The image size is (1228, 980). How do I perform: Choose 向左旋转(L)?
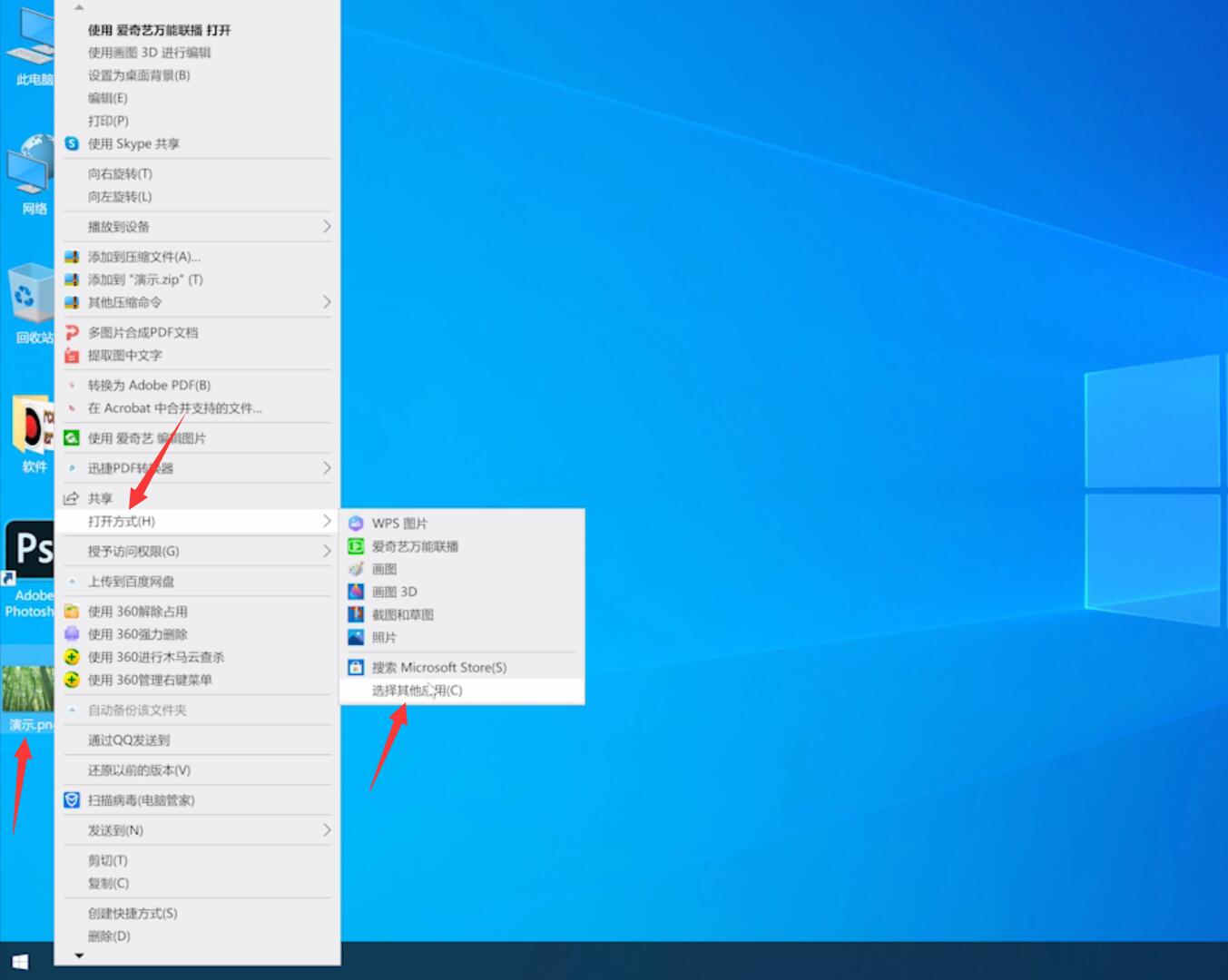pyautogui.click(x=120, y=196)
